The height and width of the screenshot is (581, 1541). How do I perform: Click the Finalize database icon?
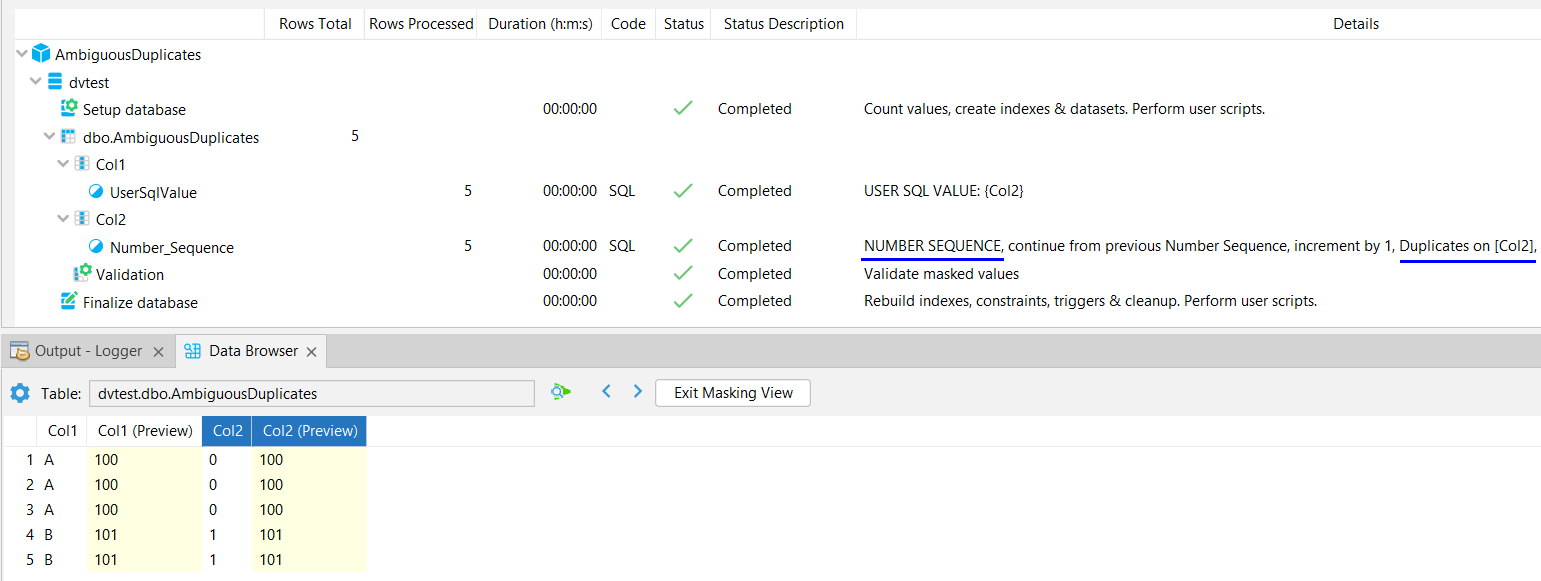(x=69, y=301)
